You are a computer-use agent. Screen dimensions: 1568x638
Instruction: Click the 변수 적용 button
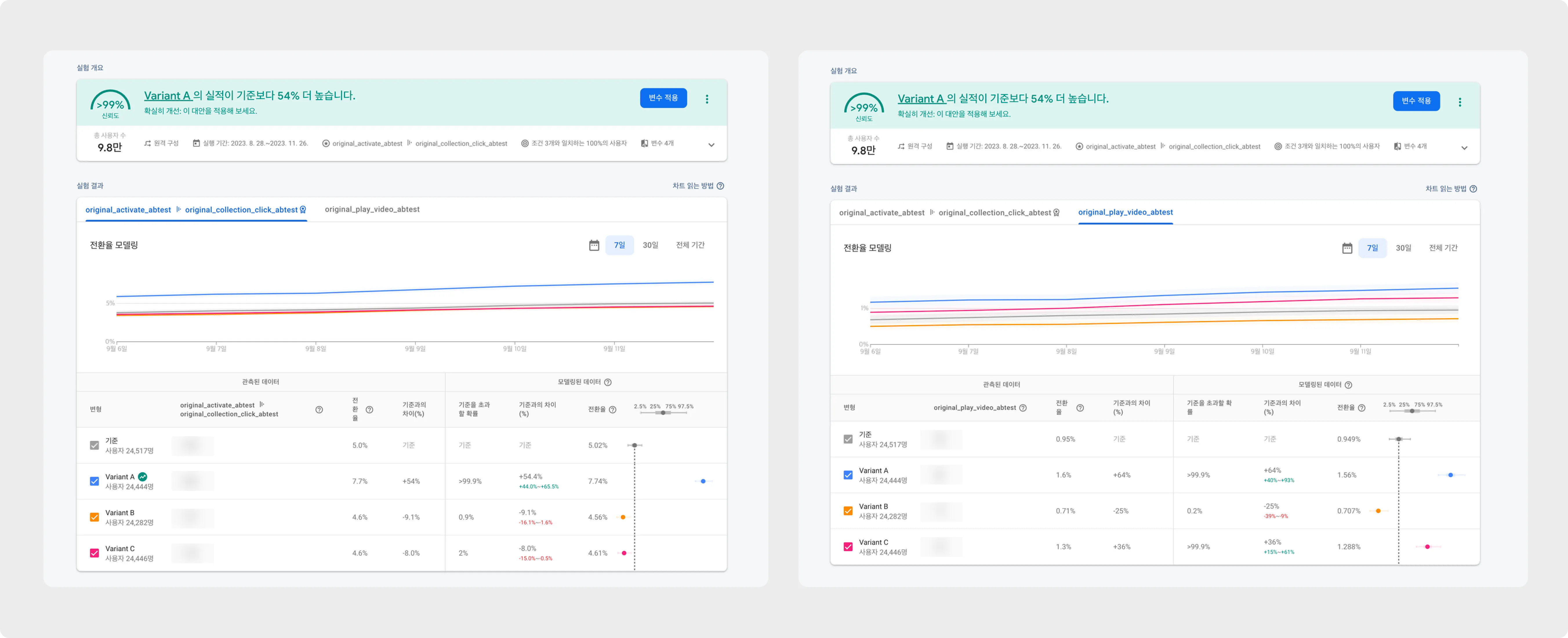663,98
